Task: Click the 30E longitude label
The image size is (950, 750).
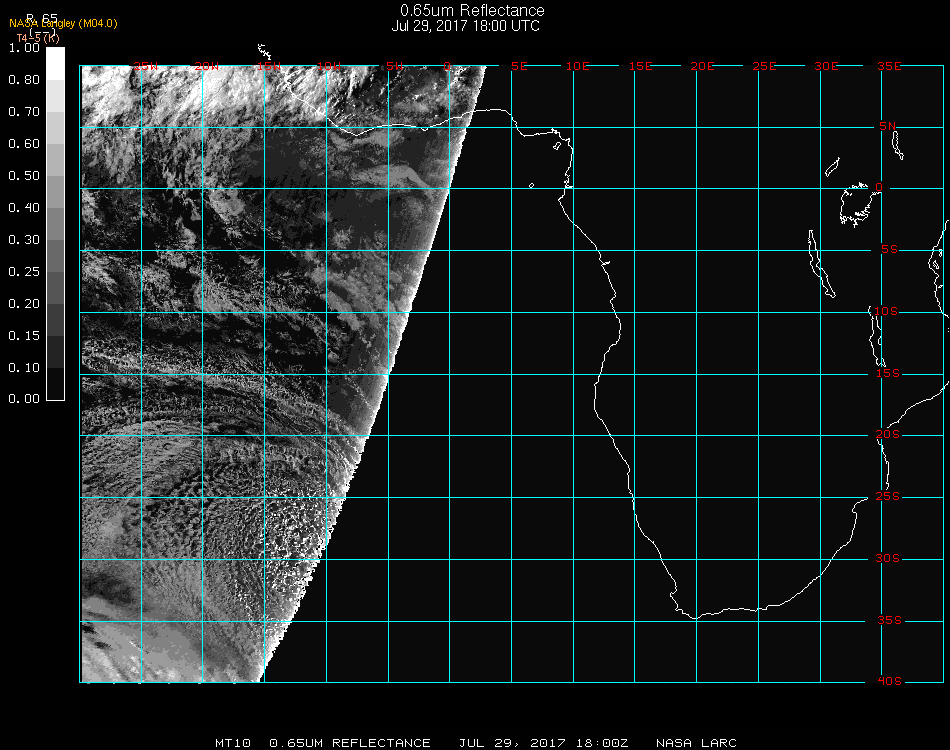Action: point(826,66)
